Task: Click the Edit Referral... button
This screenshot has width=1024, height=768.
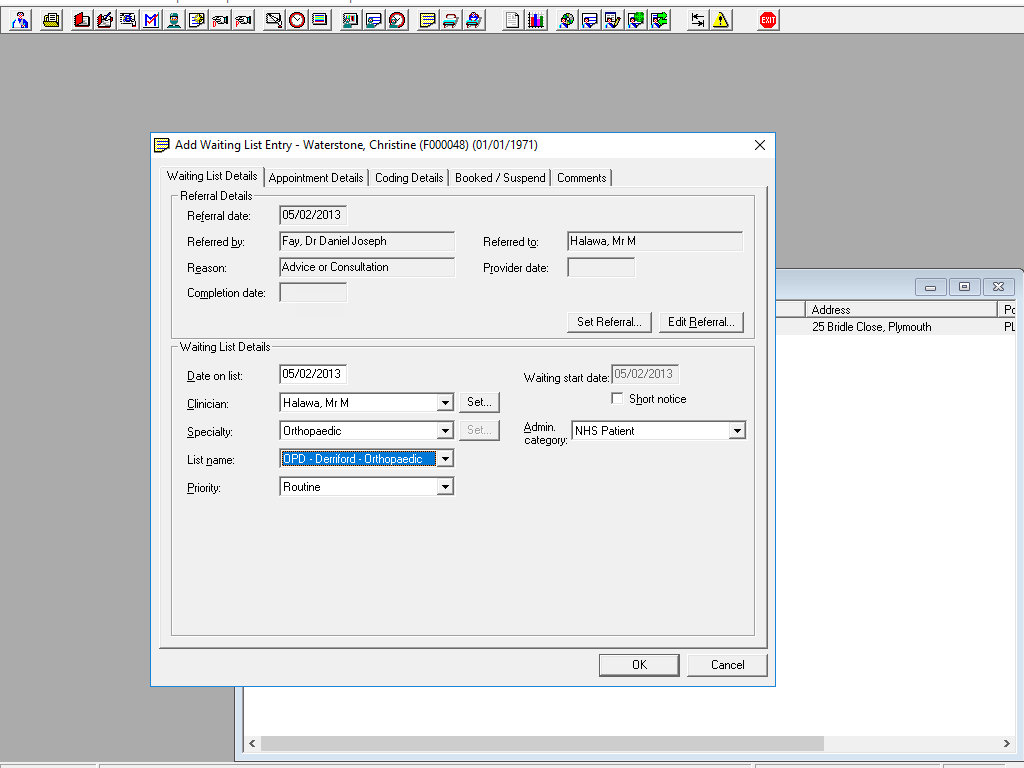Action: pyautogui.click(x=701, y=322)
